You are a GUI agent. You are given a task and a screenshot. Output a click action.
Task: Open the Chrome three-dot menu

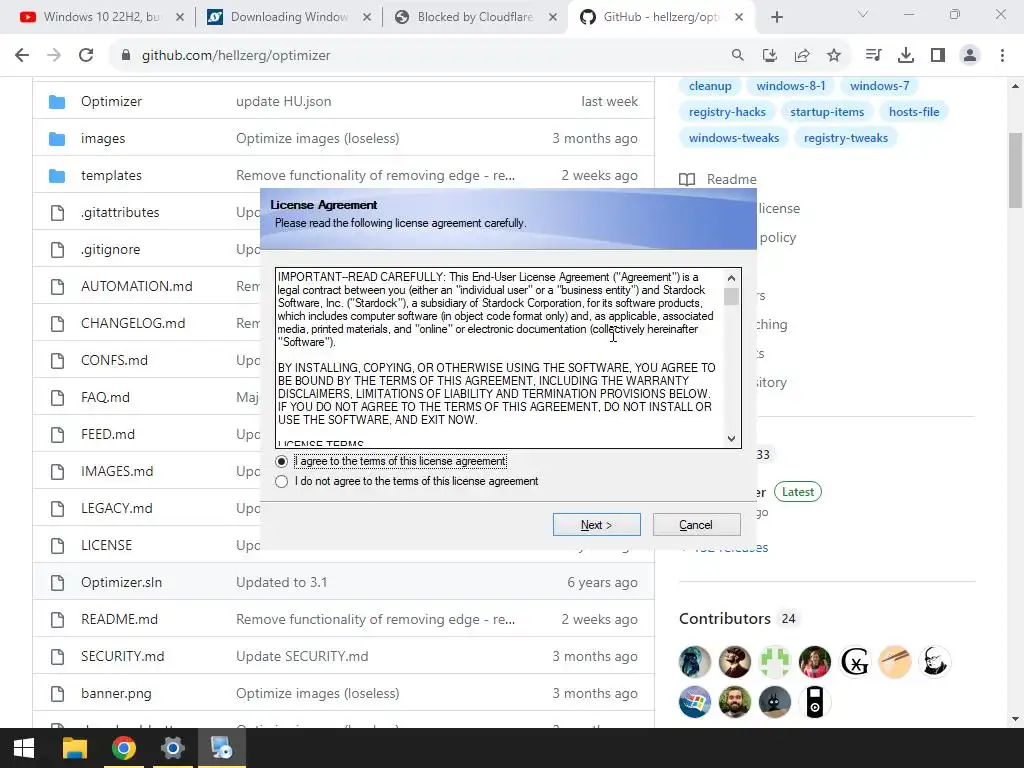pyautogui.click(x=1002, y=56)
